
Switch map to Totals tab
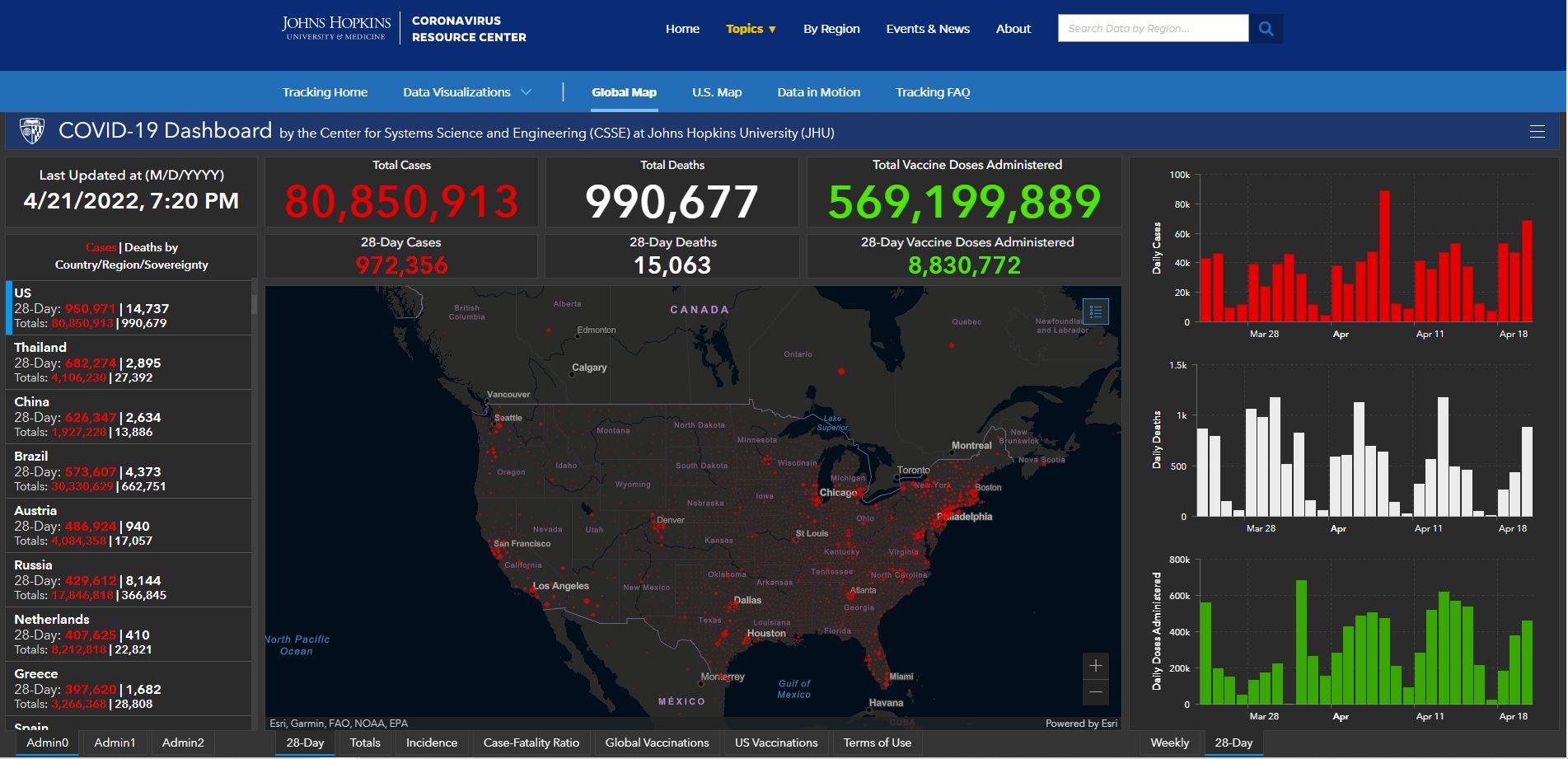tap(365, 743)
